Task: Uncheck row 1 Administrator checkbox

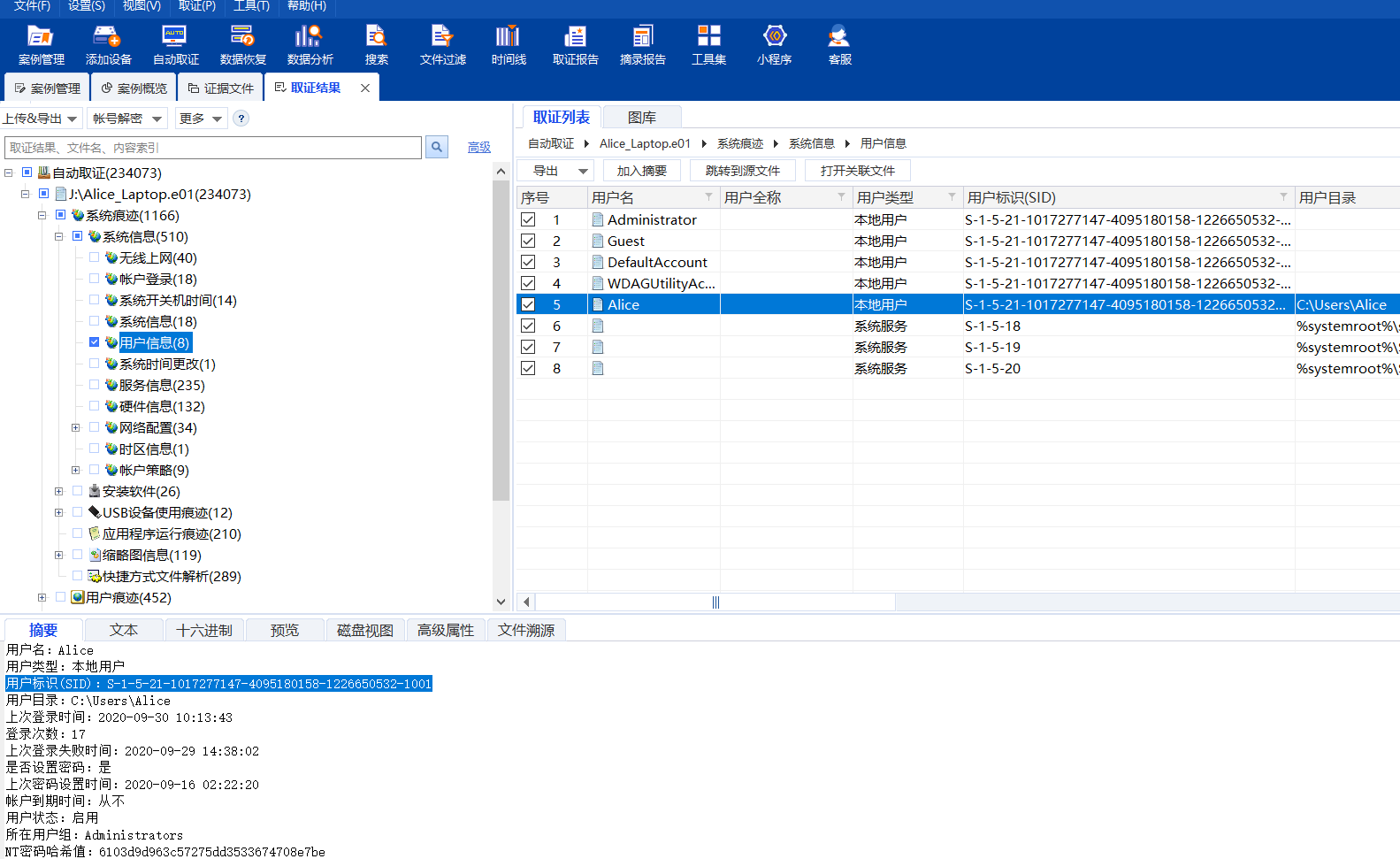Action: coord(528,219)
